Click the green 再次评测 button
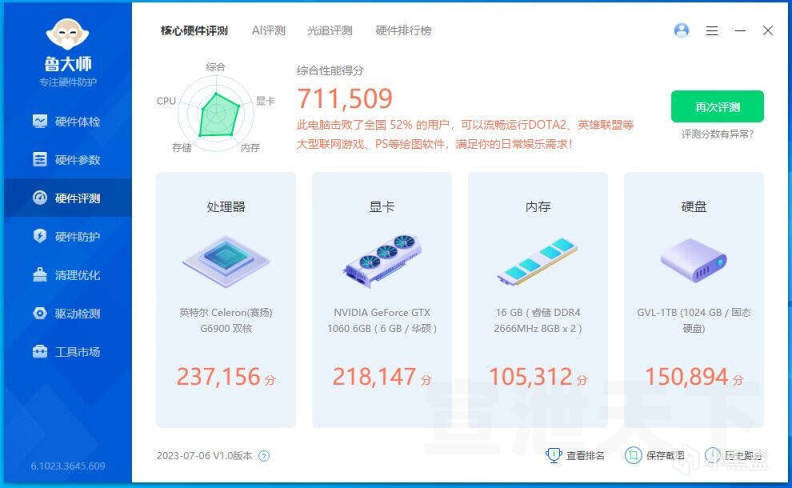This screenshot has width=792, height=488. click(x=717, y=107)
